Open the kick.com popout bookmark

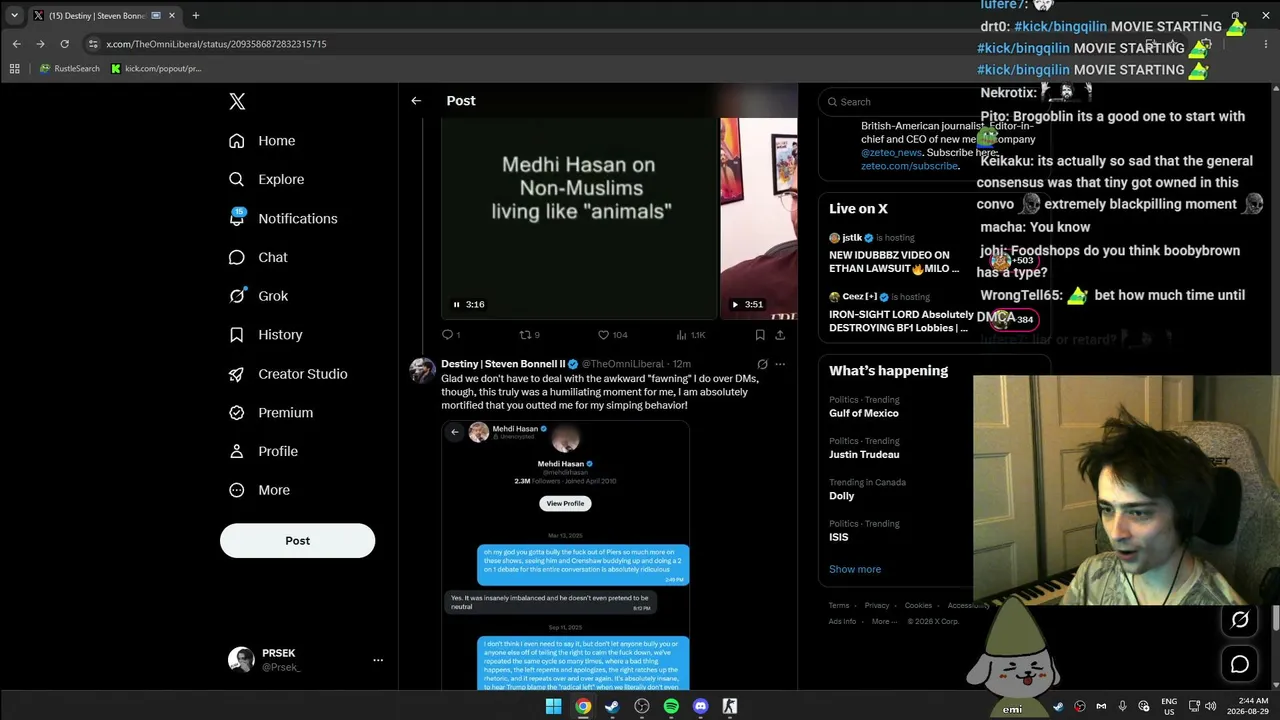click(156, 69)
